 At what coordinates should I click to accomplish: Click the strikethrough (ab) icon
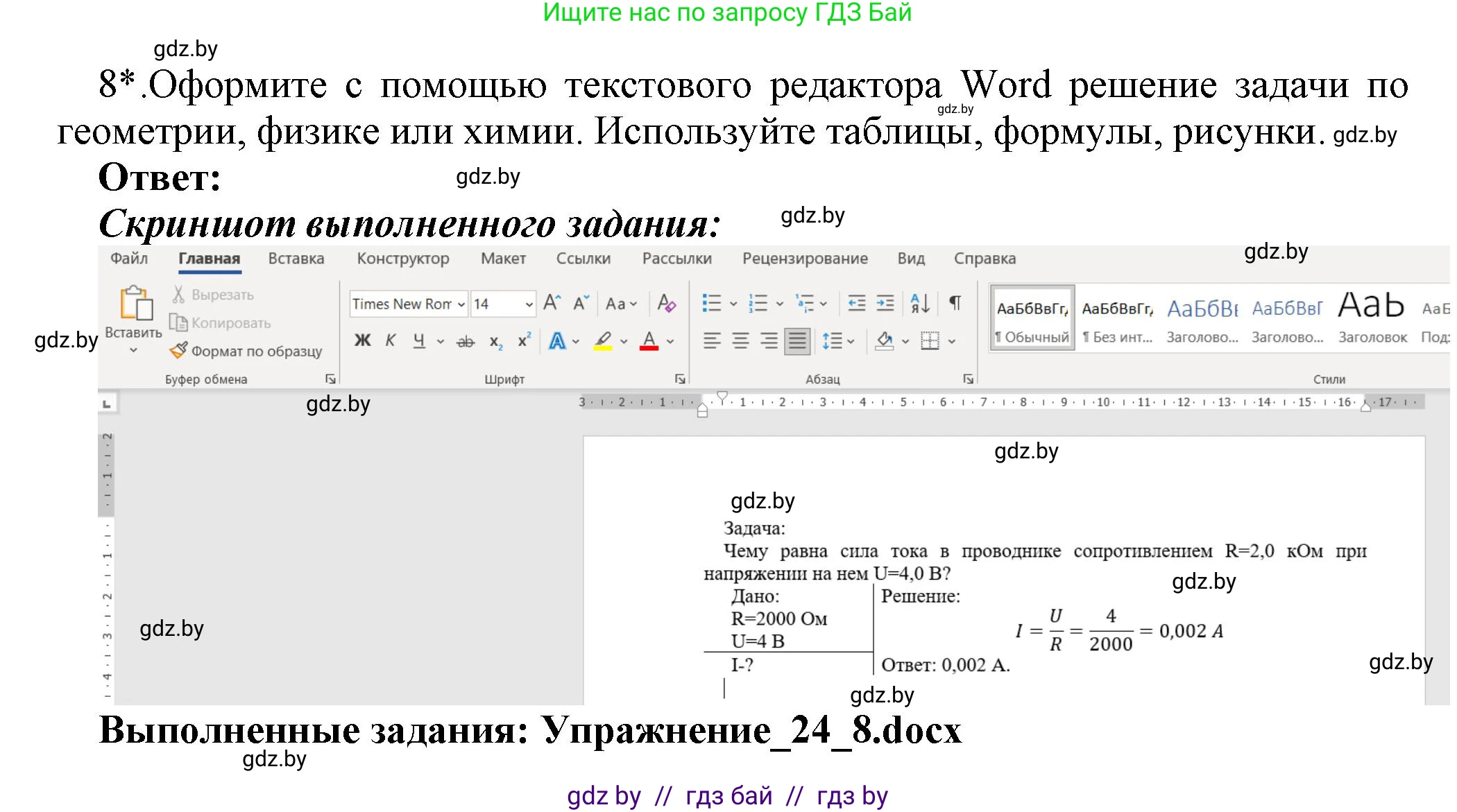point(466,342)
